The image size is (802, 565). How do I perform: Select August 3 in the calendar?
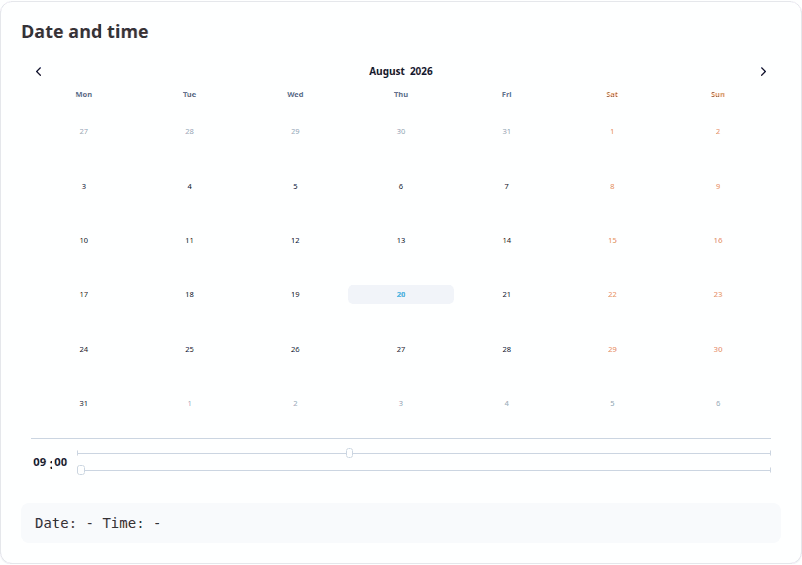pos(84,187)
